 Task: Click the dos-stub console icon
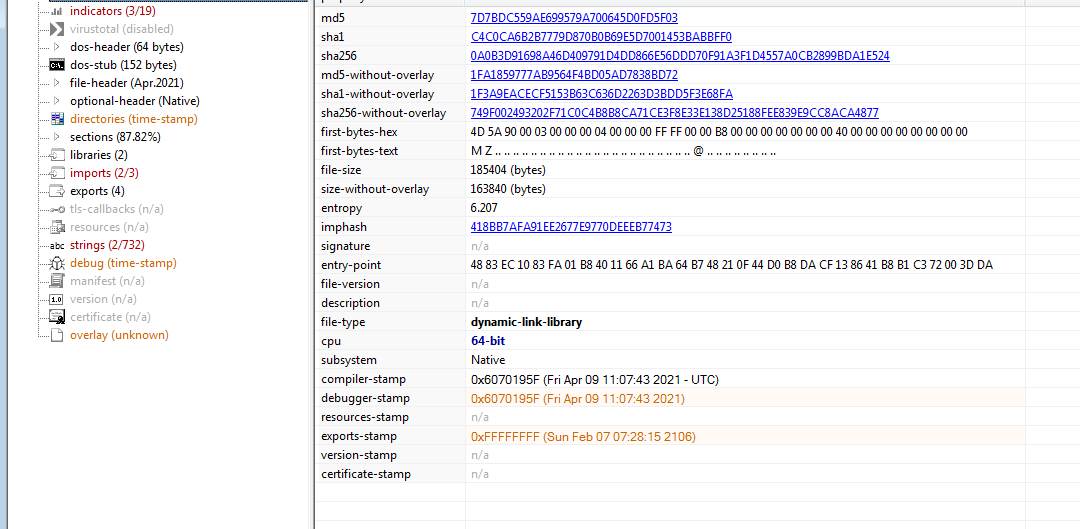pos(57,65)
